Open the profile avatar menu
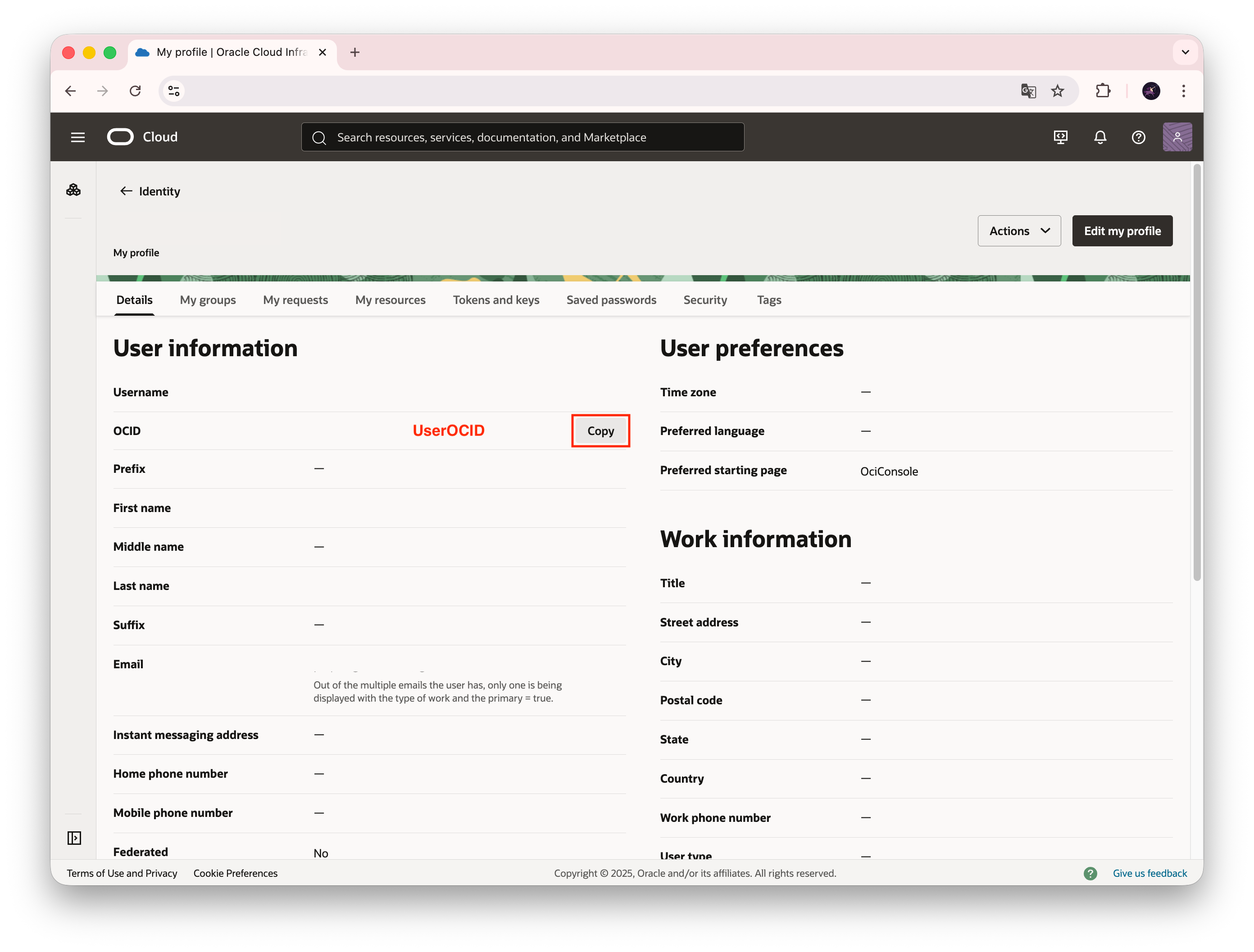The width and height of the screenshot is (1254, 952). (x=1177, y=137)
